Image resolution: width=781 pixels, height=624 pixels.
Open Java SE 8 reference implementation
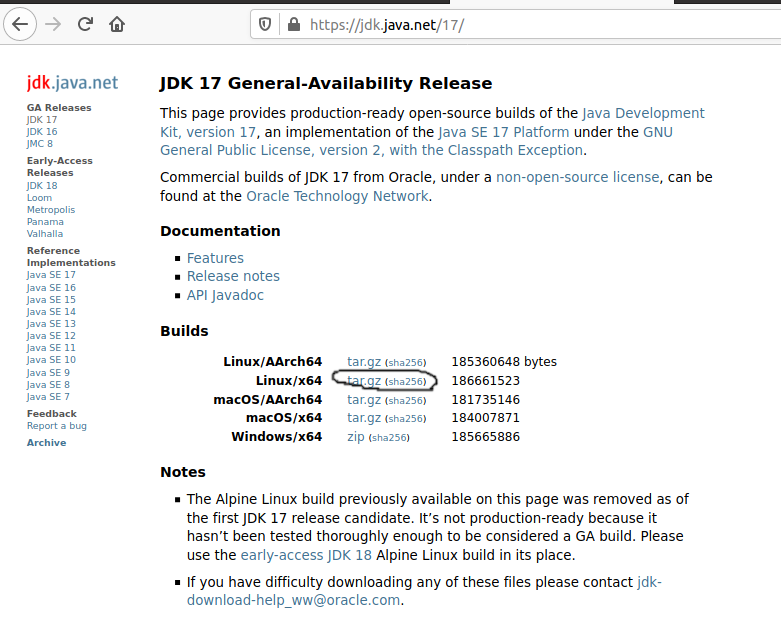pyautogui.click(x=48, y=384)
